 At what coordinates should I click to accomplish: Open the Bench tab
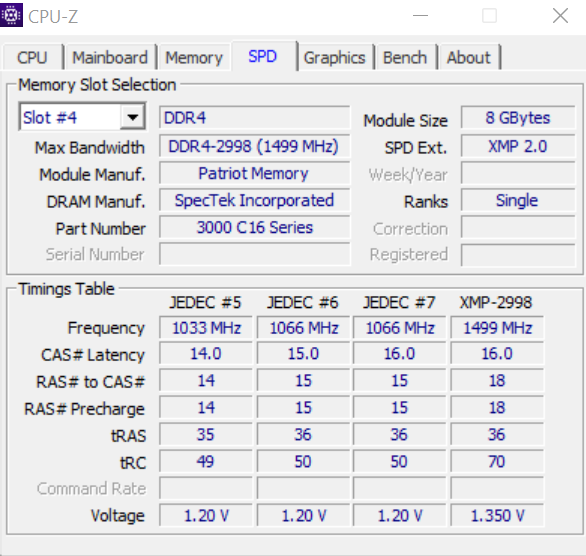[x=405, y=58]
